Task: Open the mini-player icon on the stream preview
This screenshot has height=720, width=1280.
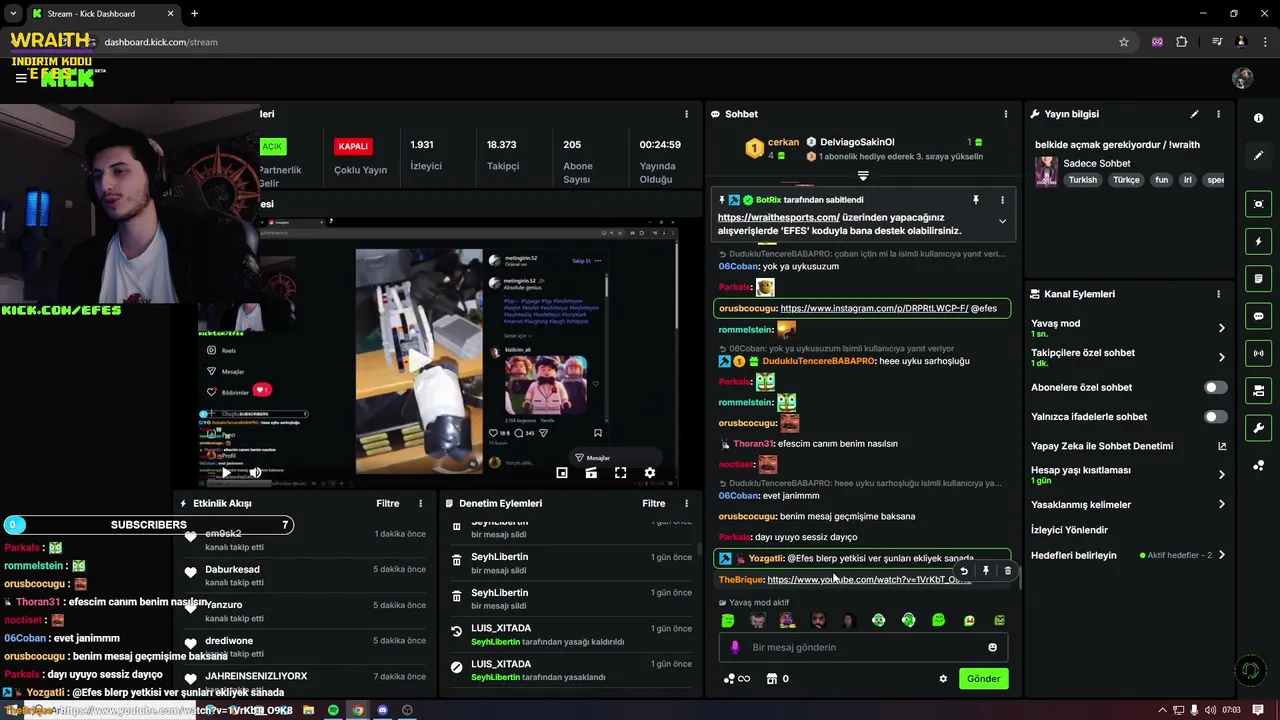Action: coord(562,472)
